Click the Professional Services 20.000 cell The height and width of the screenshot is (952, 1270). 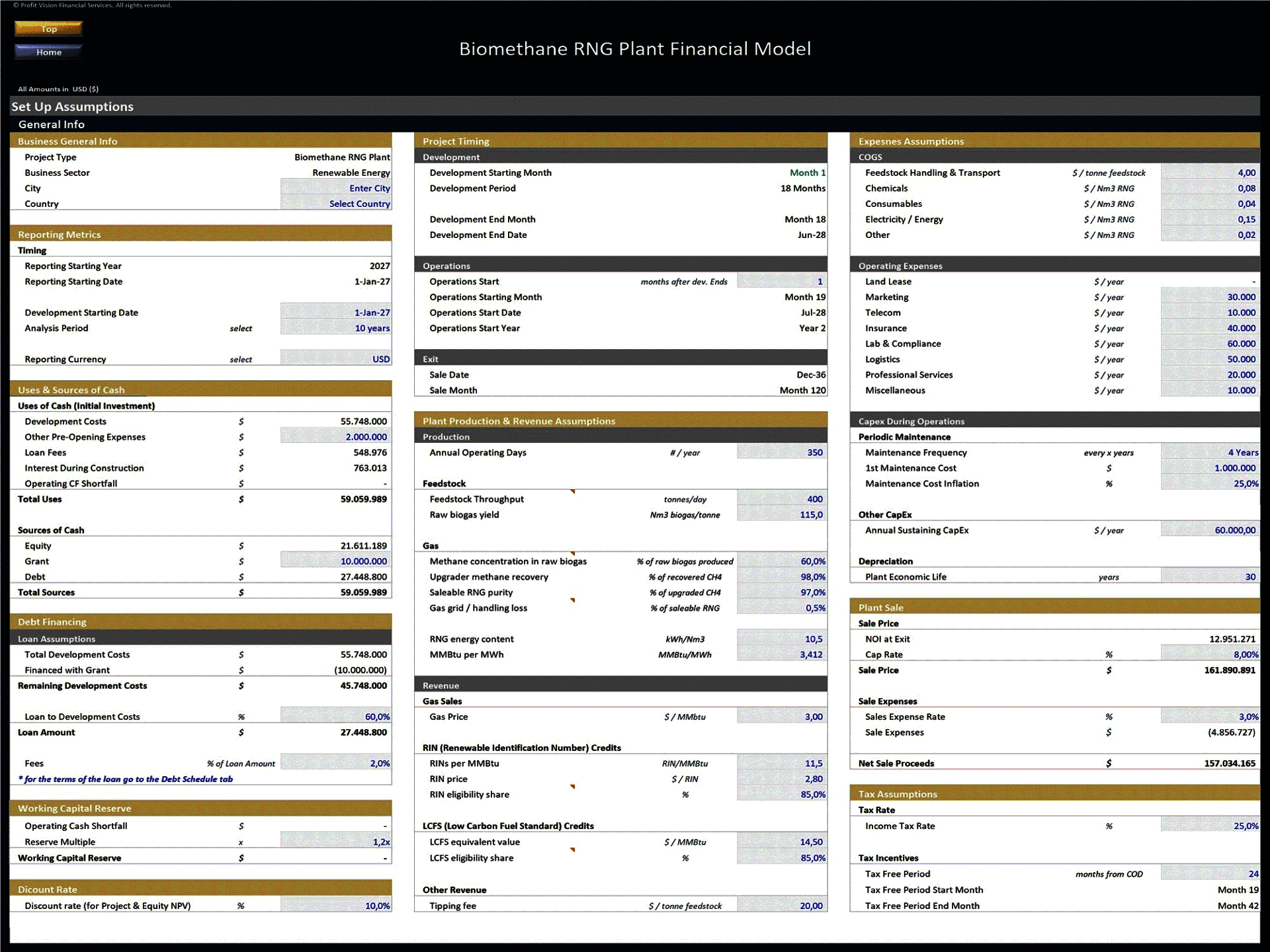pyautogui.click(x=1210, y=375)
